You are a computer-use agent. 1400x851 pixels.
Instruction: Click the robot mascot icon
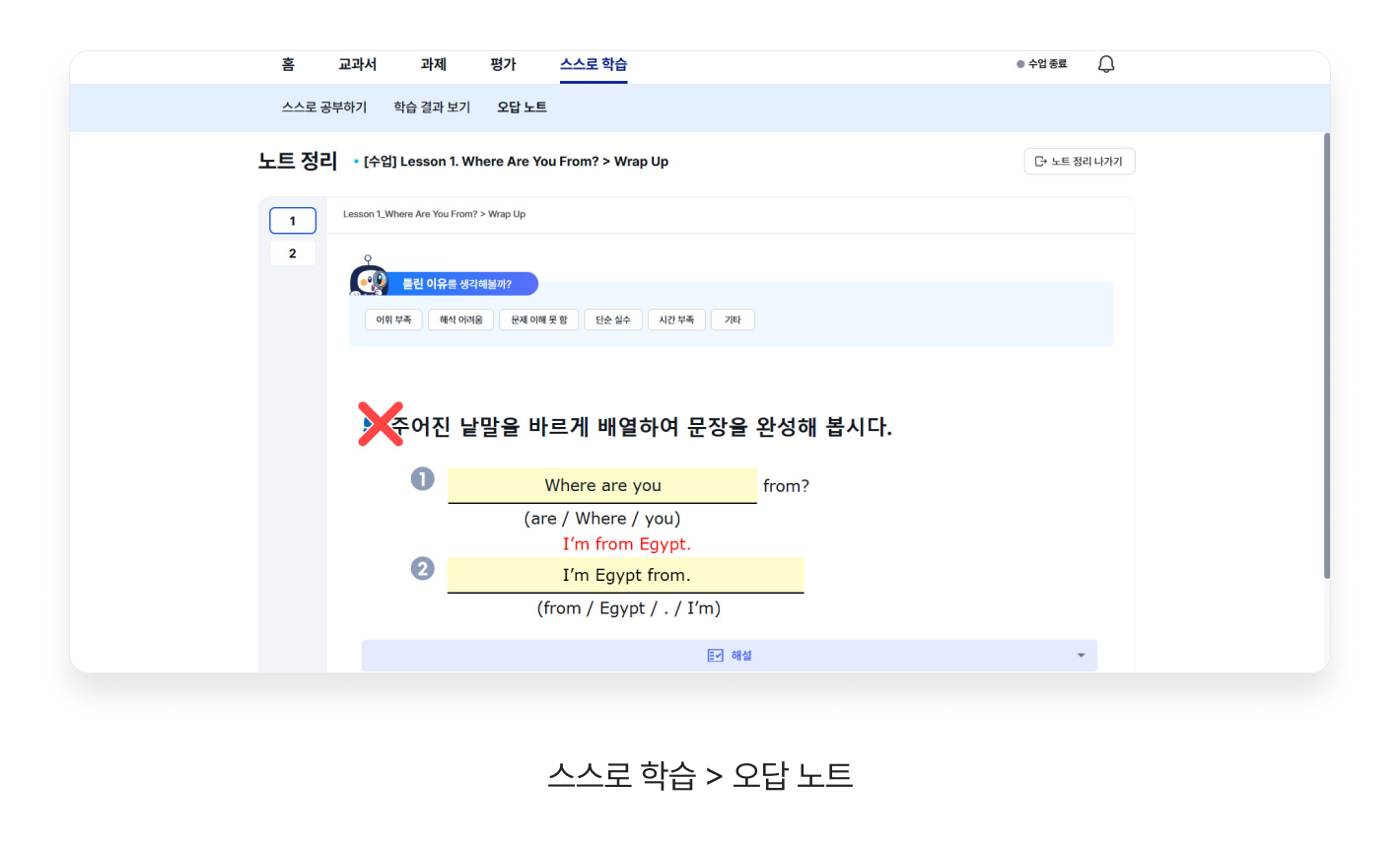(x=369, y=279)
